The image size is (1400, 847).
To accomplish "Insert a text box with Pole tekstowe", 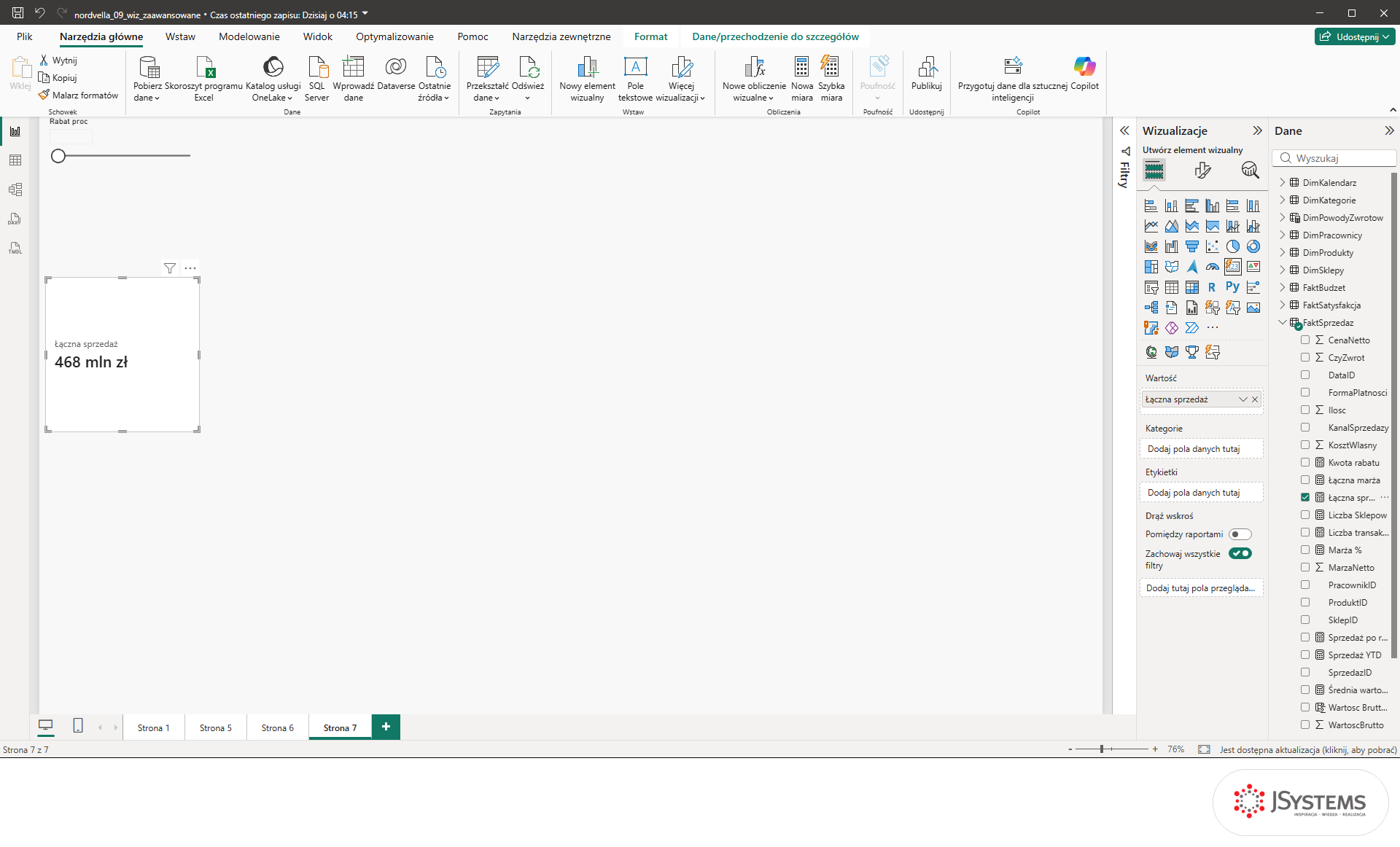I will [635, 79].
